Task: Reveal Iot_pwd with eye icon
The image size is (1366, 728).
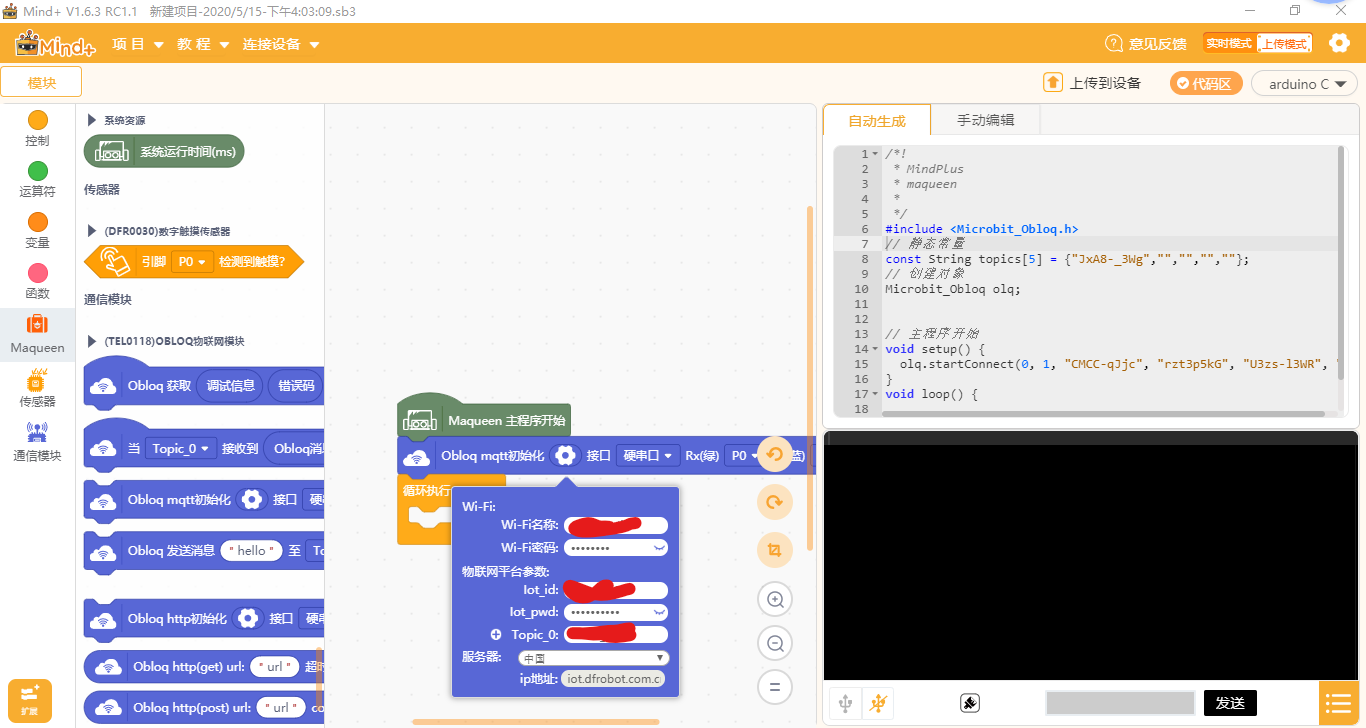Action: click(659, 612)
